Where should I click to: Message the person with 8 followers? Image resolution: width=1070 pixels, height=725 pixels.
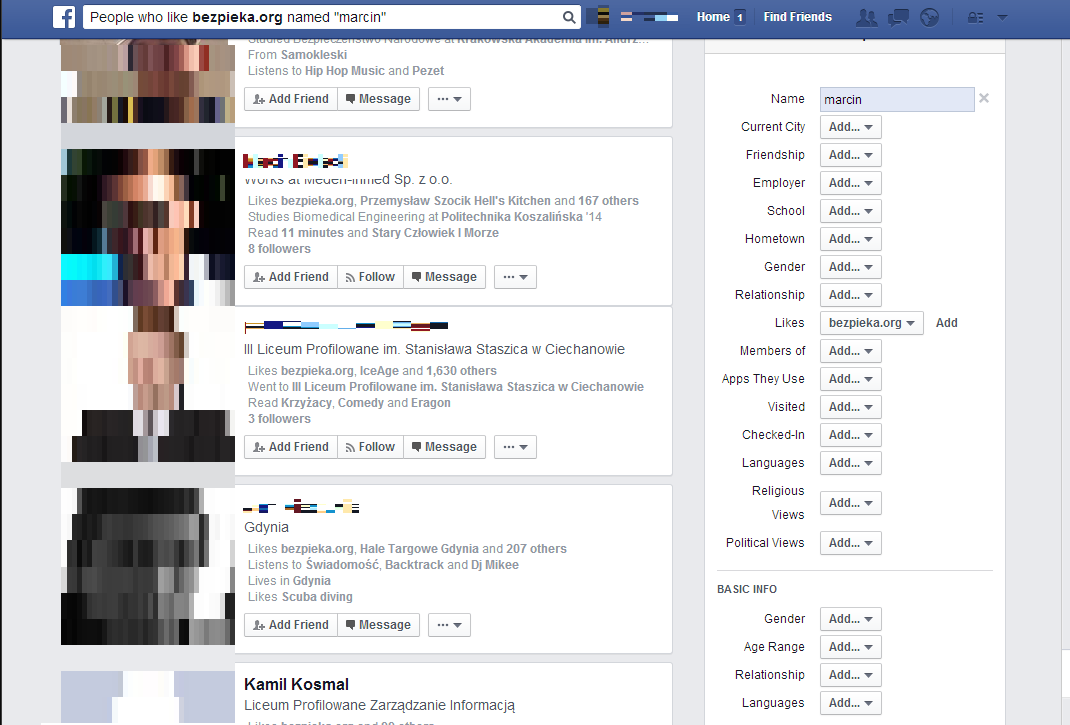[x=444, y=277]
